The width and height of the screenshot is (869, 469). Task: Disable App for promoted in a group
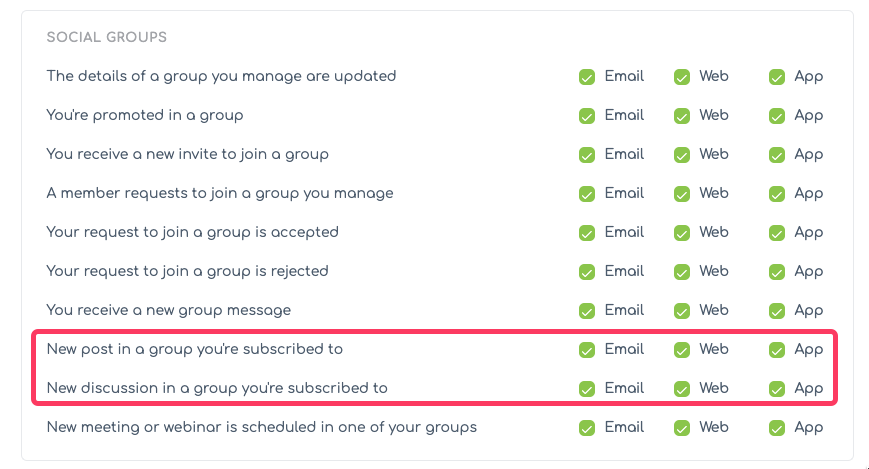[777, 116]
